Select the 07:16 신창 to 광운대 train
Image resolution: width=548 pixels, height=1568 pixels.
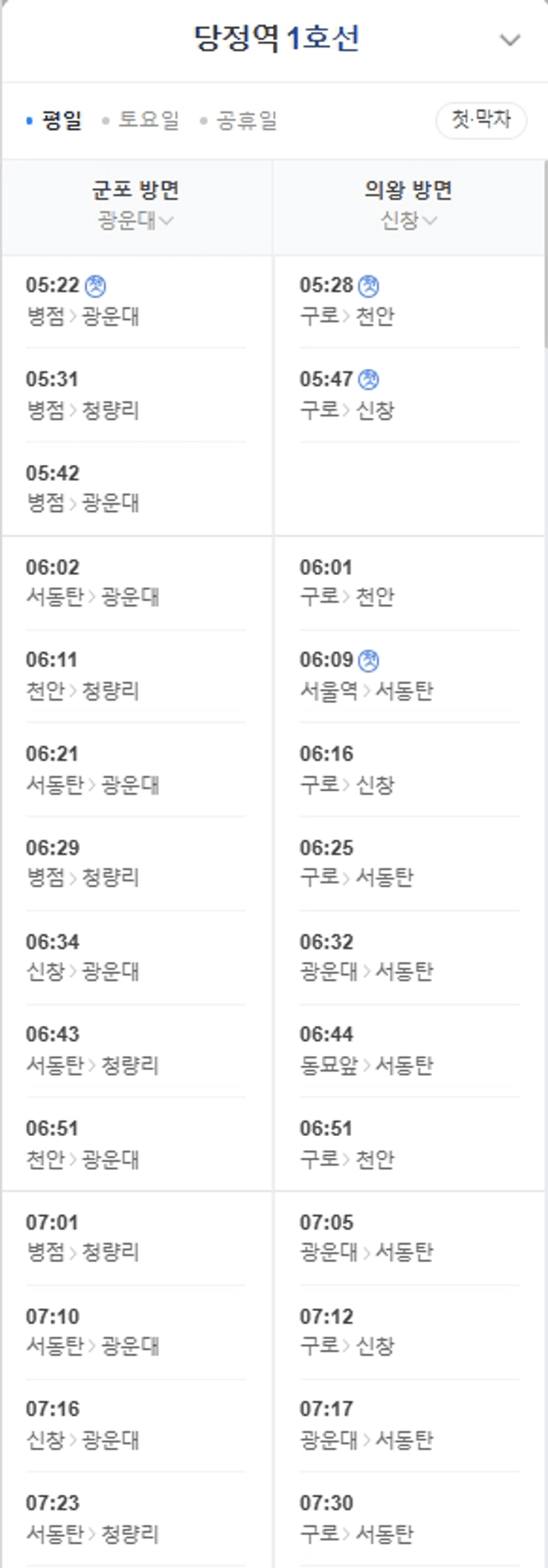point(136,1425)
